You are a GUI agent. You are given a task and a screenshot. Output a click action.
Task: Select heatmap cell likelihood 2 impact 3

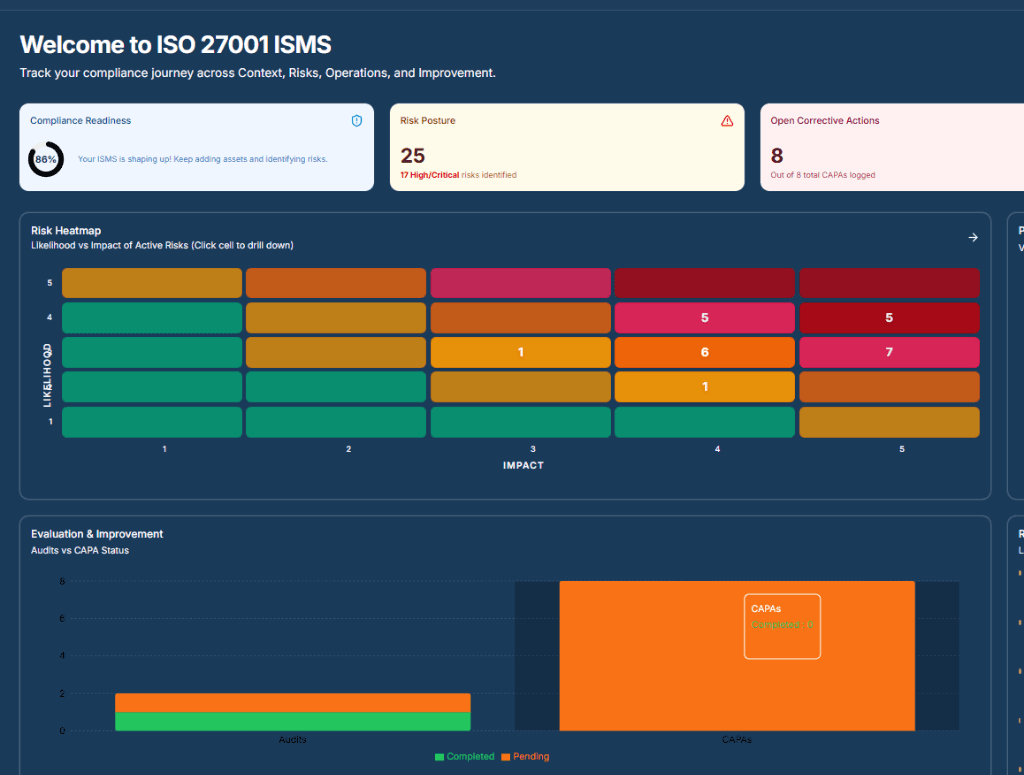[520, 387]
